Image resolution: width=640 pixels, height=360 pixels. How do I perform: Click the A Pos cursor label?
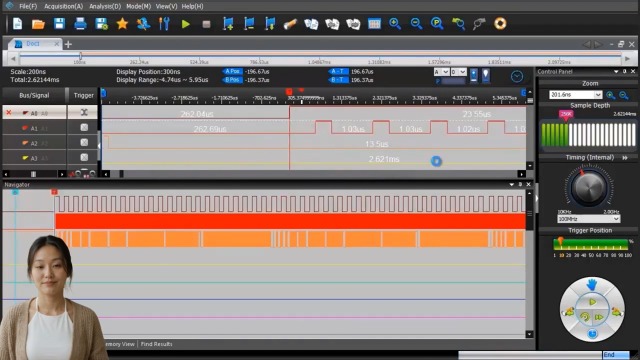(x=232, y=71)
